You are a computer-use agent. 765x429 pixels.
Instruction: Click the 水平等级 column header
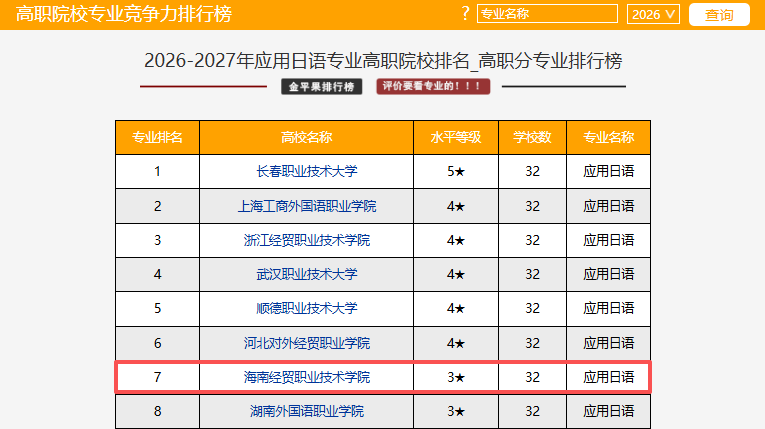tap(456, 138)
